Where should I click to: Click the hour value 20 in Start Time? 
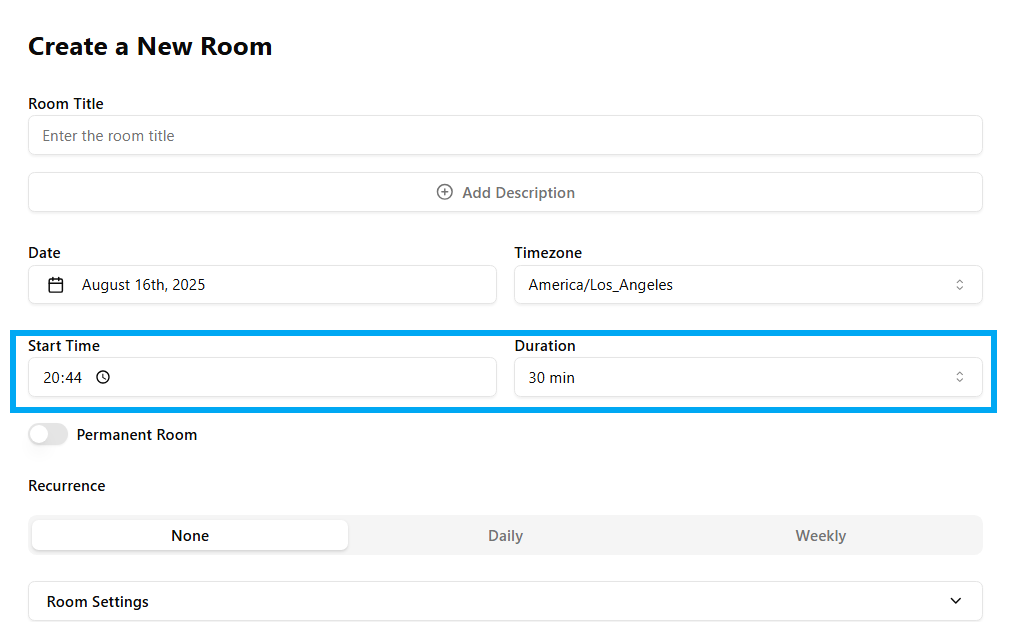pos(51,378)
